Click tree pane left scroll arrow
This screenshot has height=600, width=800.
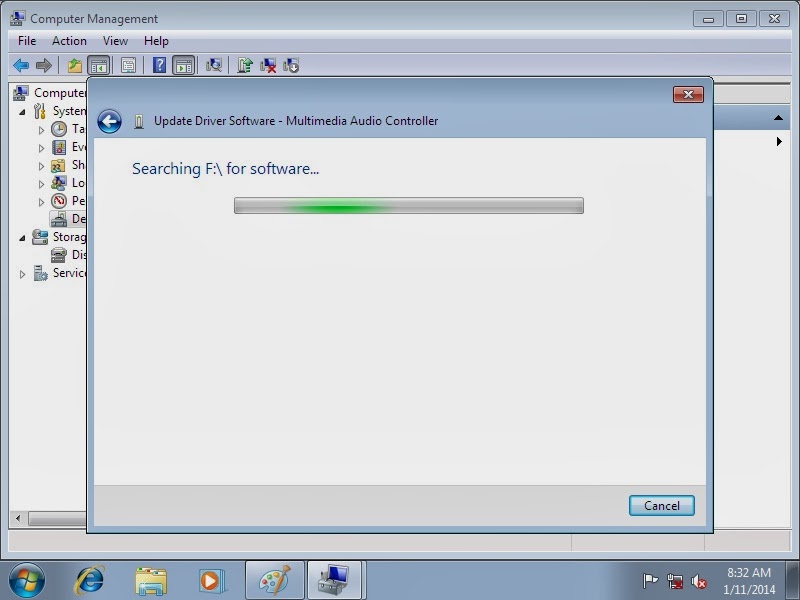coord(18,518)
